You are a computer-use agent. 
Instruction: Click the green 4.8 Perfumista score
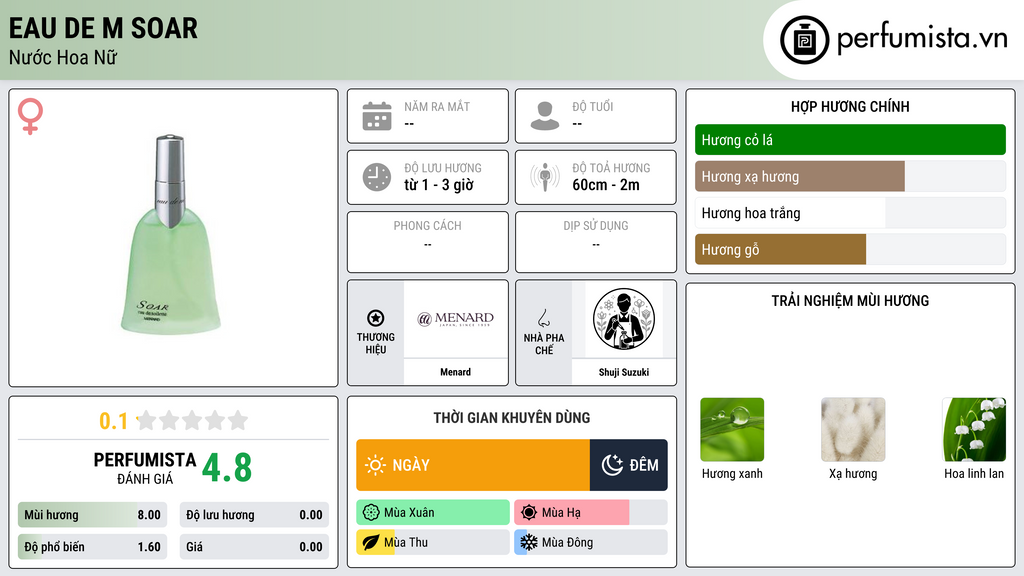(227, 468)
